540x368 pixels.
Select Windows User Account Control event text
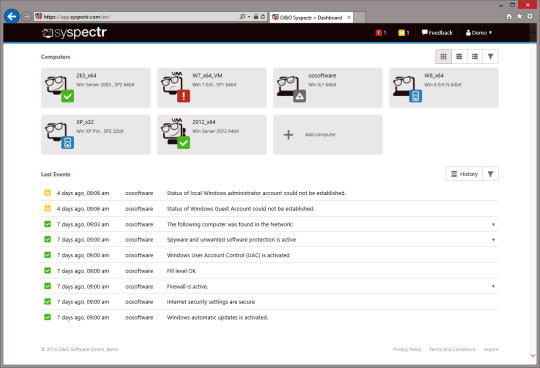coord(228,255)
